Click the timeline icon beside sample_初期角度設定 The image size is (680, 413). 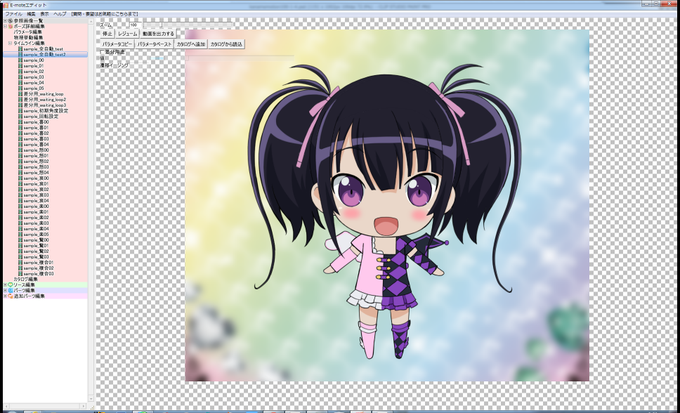(20, 111)
